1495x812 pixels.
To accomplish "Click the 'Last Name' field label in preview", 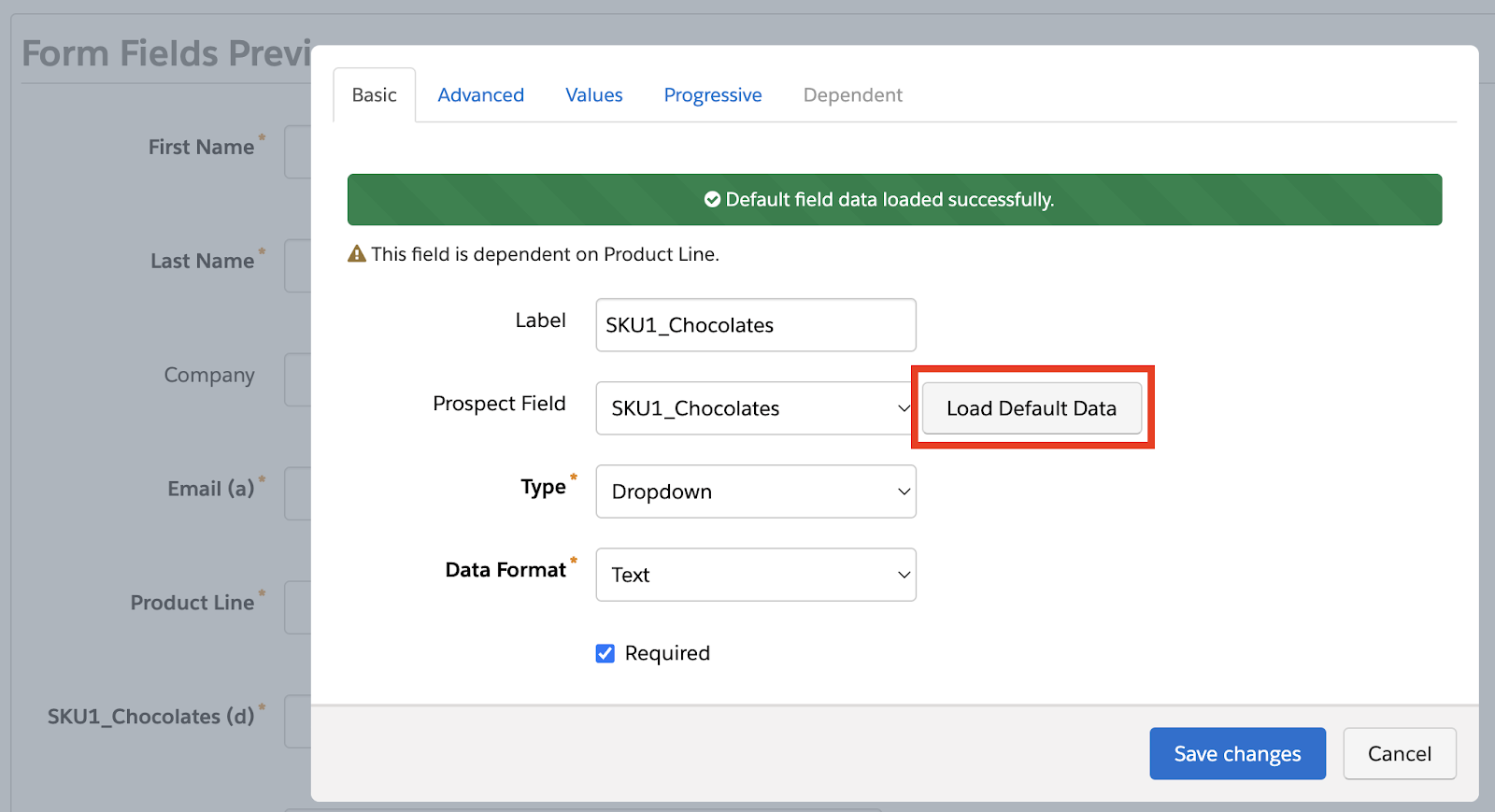I will [x=202, y=261].
